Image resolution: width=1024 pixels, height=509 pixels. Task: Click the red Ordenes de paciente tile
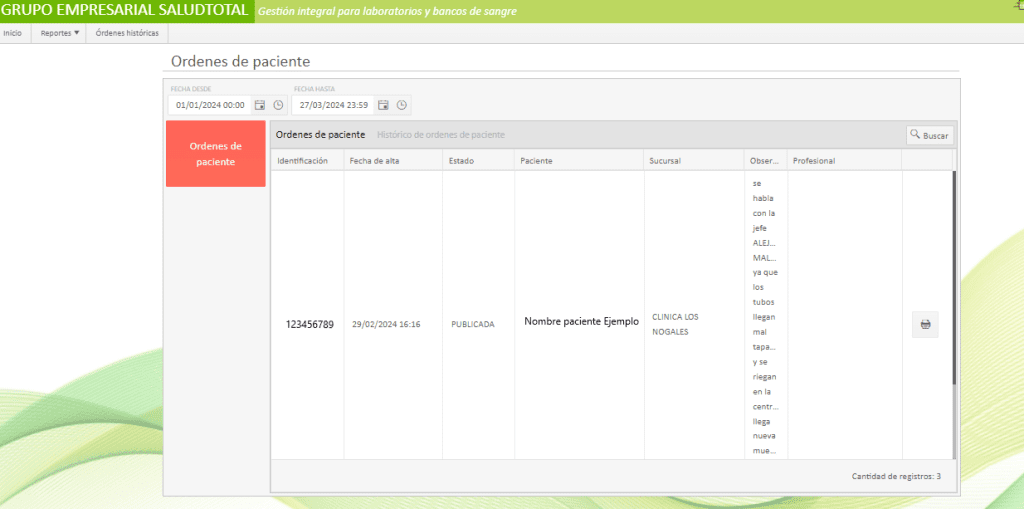(215, 154)
